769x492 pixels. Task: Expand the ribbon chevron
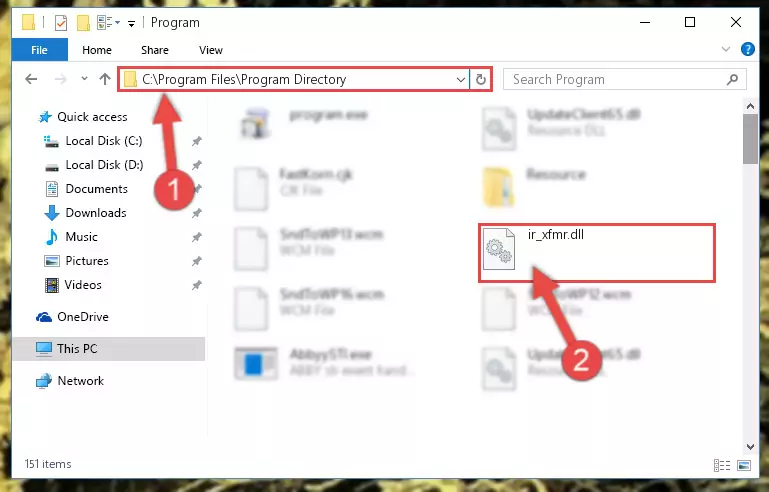tap(726, 49)
